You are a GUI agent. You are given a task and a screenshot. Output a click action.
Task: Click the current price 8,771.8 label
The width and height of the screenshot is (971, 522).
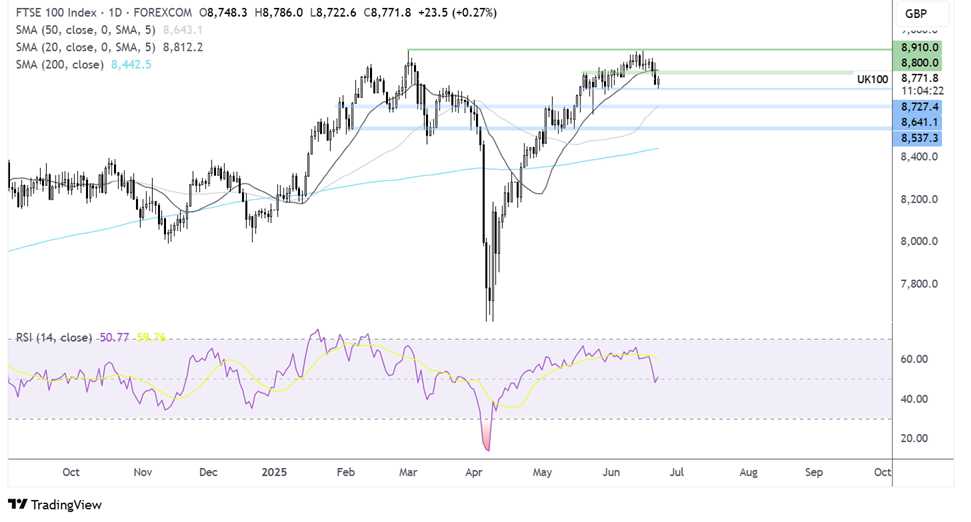920,77
